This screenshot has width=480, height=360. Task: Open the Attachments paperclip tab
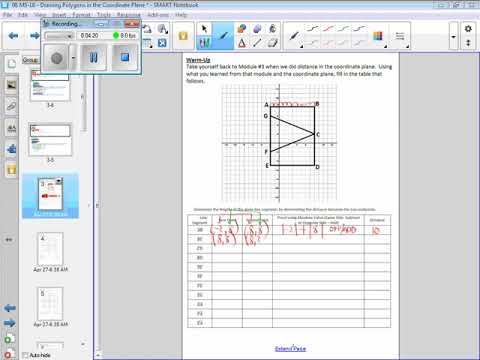(x=12, y=106)
